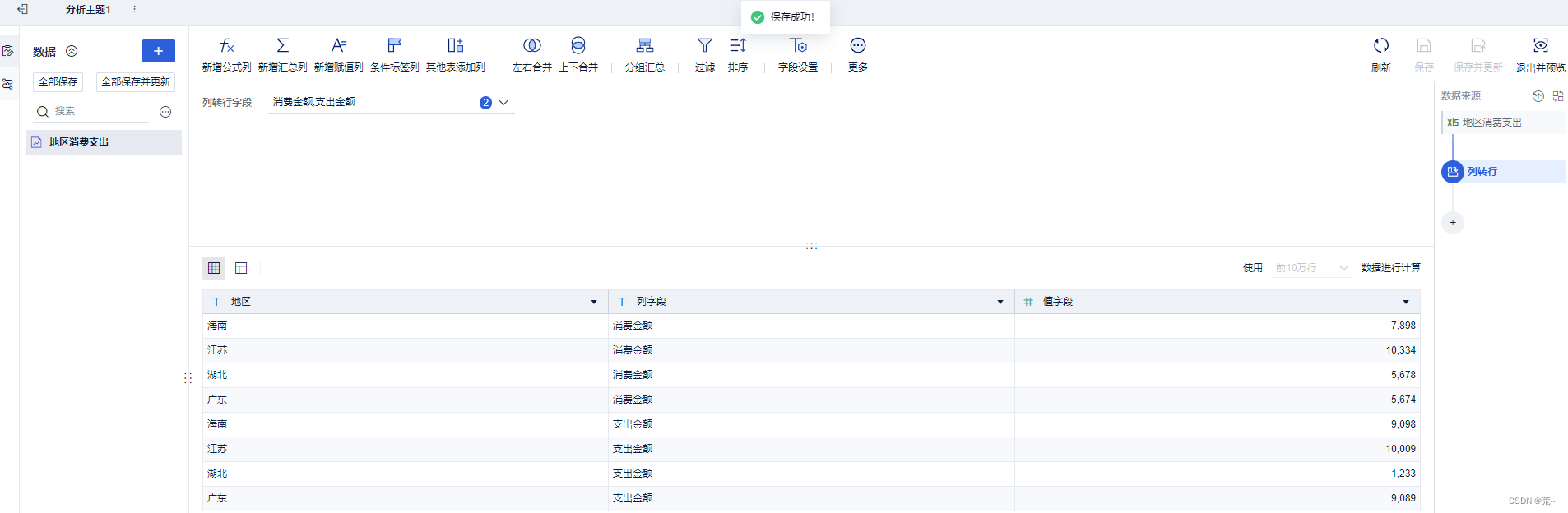Switch to structure table view
This screenshot has width=1568, height=513.
click(241, 268)
